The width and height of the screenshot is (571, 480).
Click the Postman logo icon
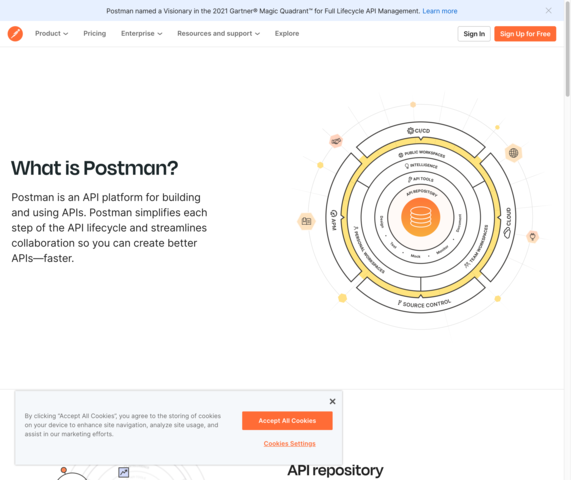coord(15,34)
